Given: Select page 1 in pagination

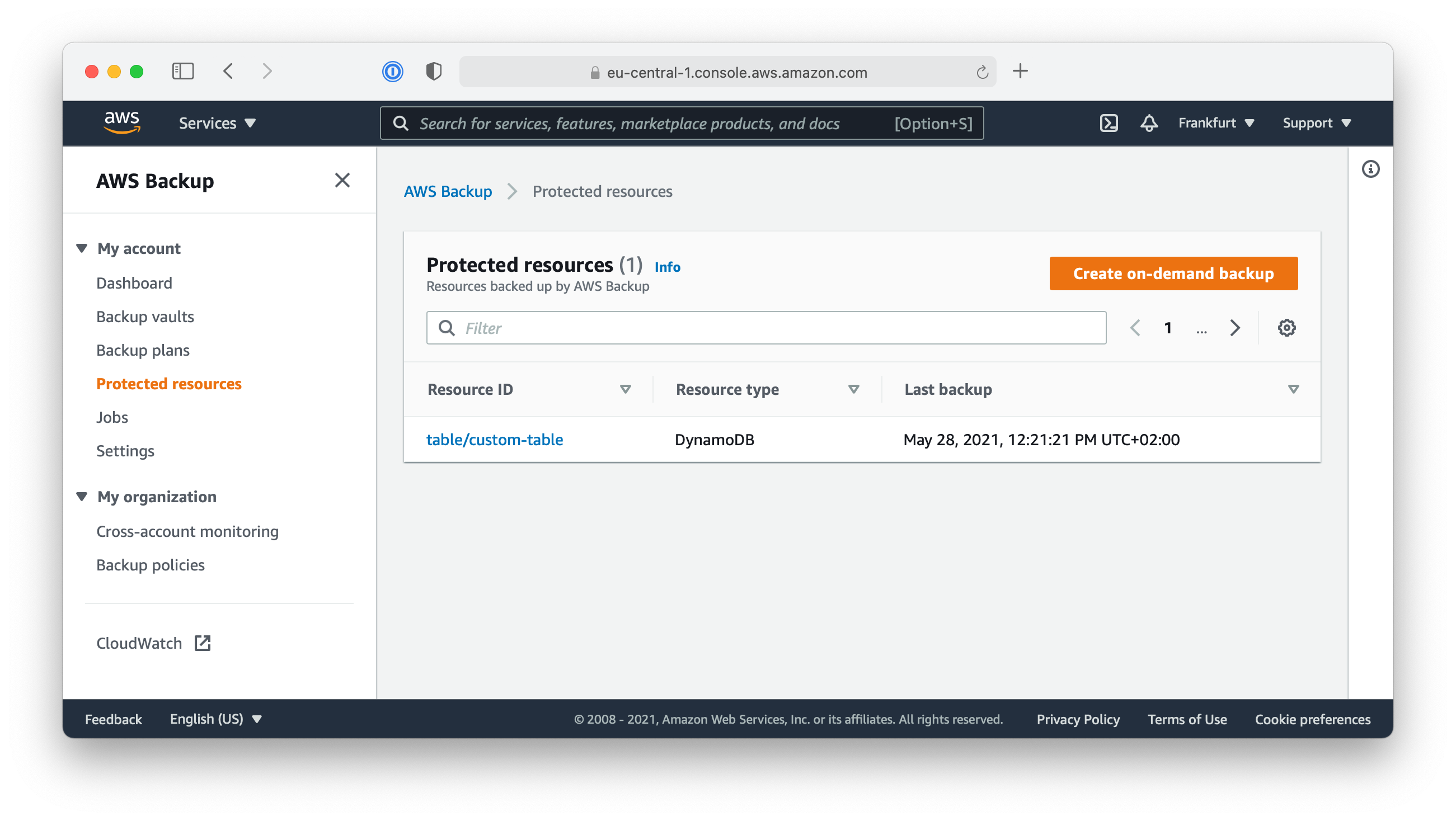Looking at the screenshot, I should tap(1168, 328).
